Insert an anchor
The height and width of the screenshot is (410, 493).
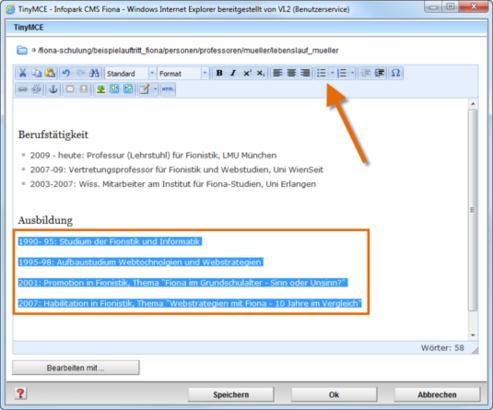pos(53,89)
